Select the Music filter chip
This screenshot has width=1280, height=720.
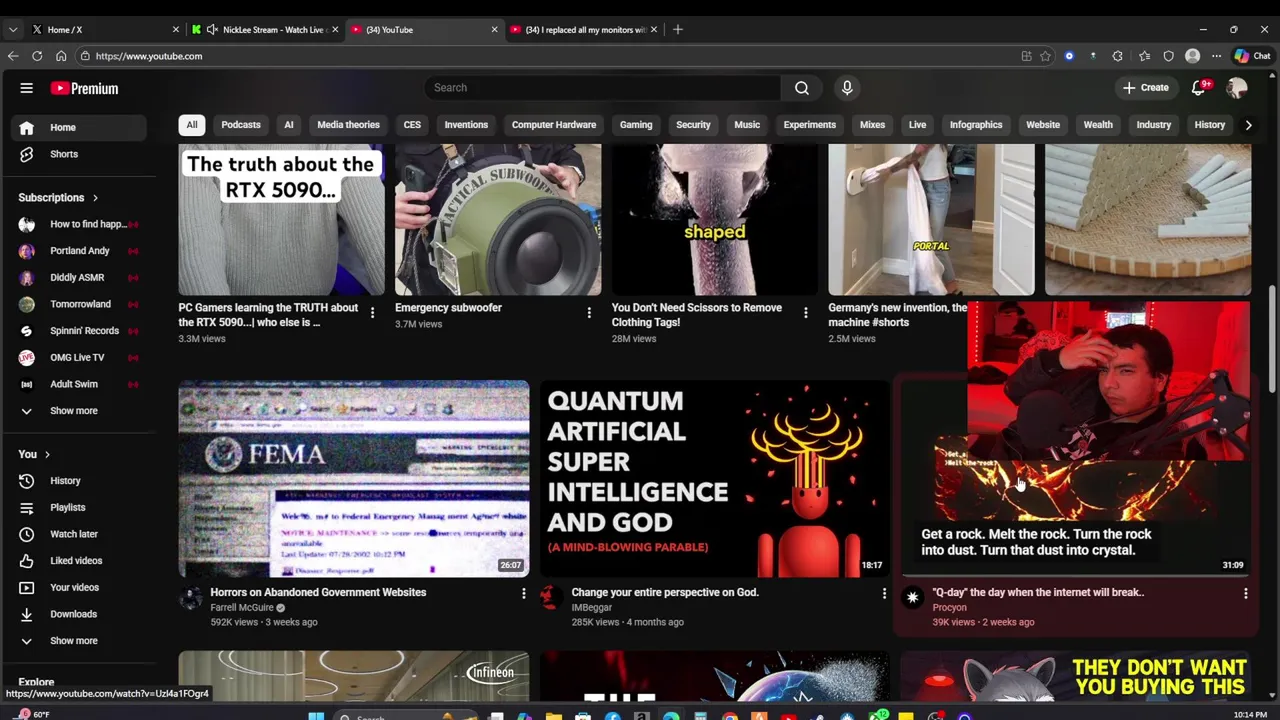(x=747, y=125)
